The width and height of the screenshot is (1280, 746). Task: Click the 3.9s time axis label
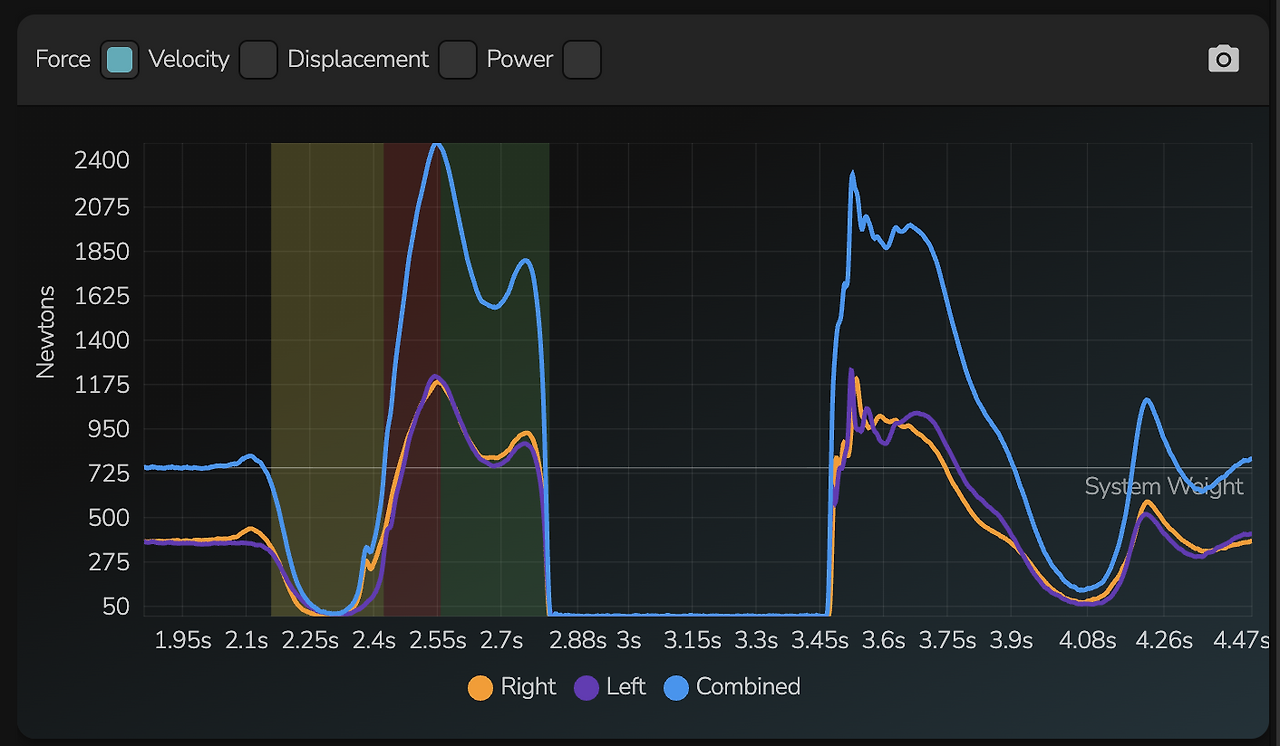1011,640
